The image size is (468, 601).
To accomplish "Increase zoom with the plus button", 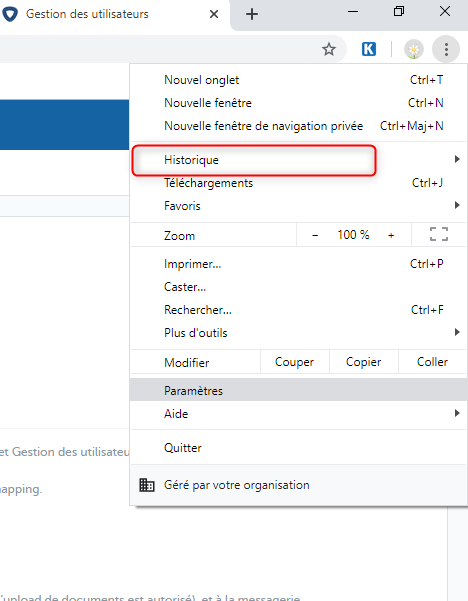I will pyautogui.click(x=391, y=235).
